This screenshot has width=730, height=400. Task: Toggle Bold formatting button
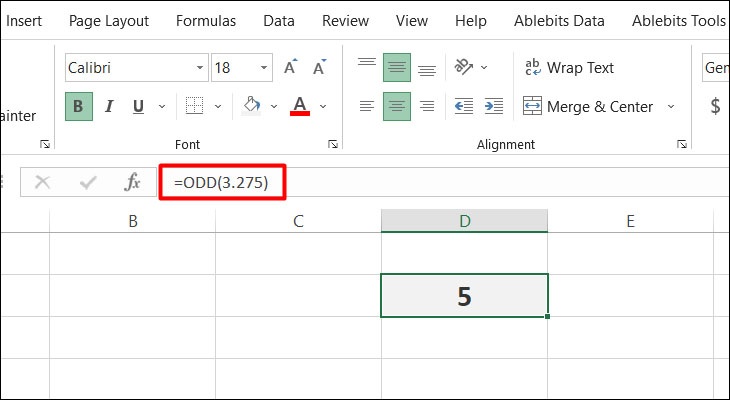pos(79,106)
